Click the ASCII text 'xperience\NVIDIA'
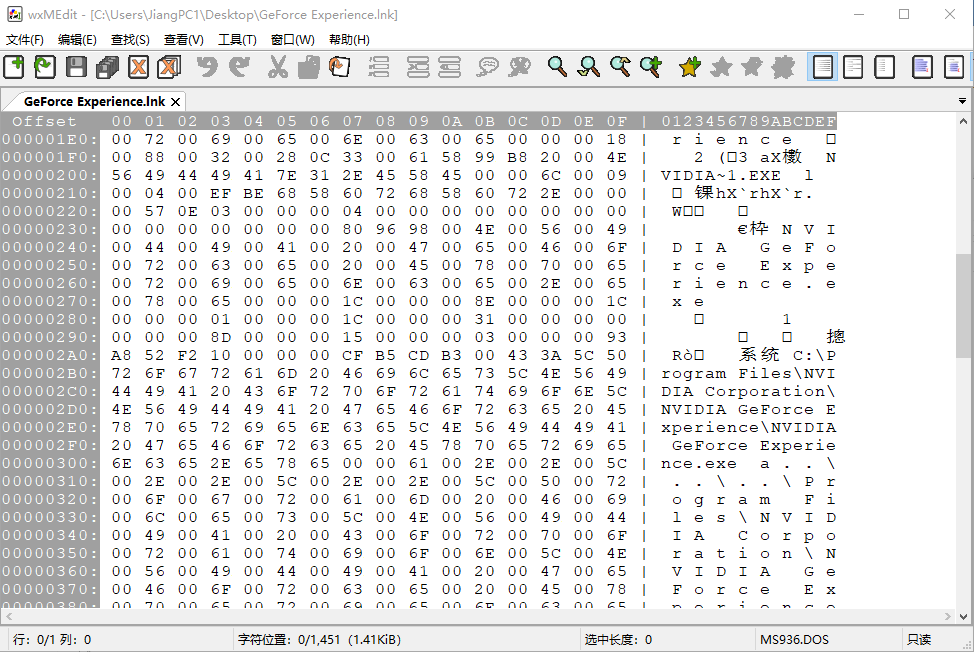The width and height of the screenshot is (974, 652). [749, 427]
